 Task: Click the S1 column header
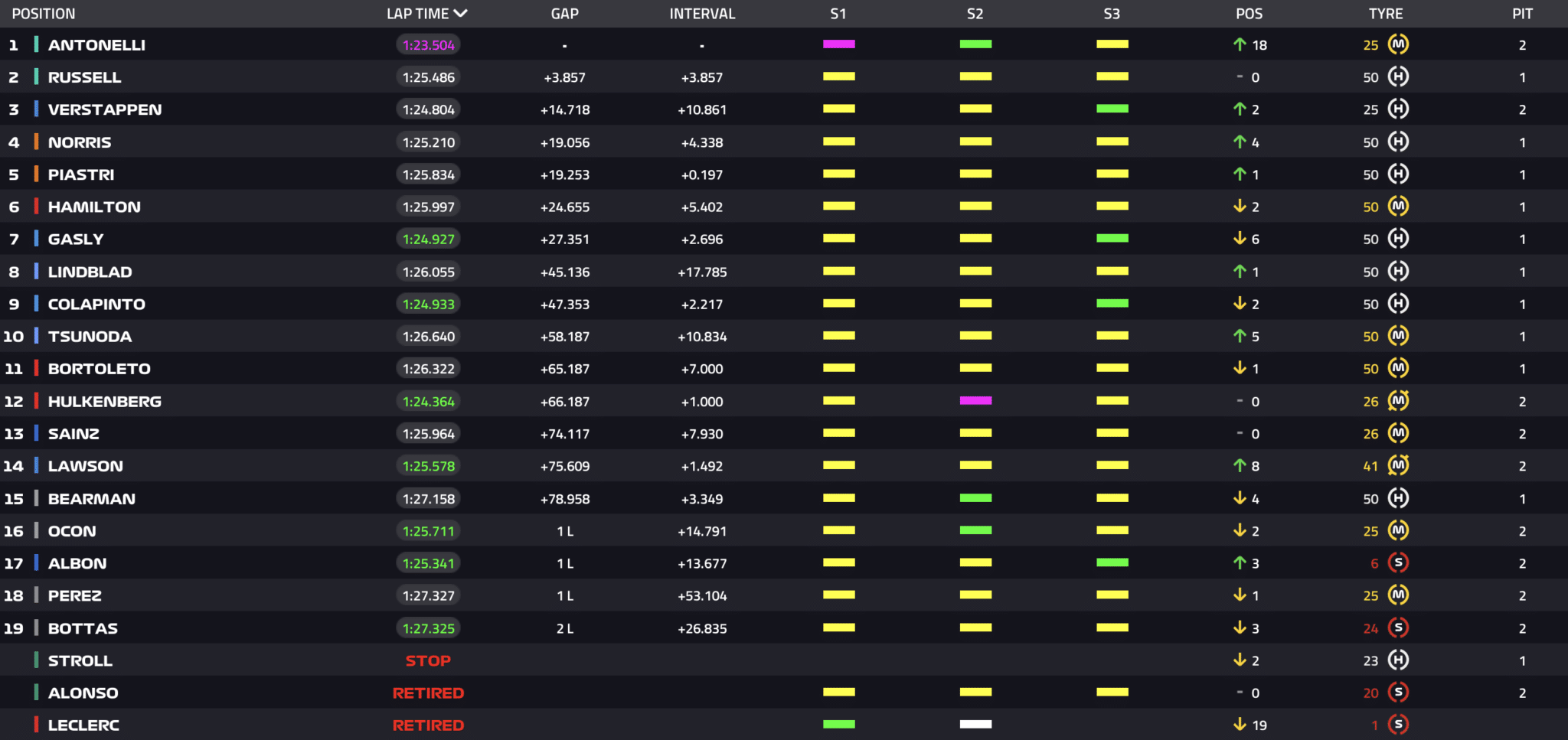(x=838, y=14)
